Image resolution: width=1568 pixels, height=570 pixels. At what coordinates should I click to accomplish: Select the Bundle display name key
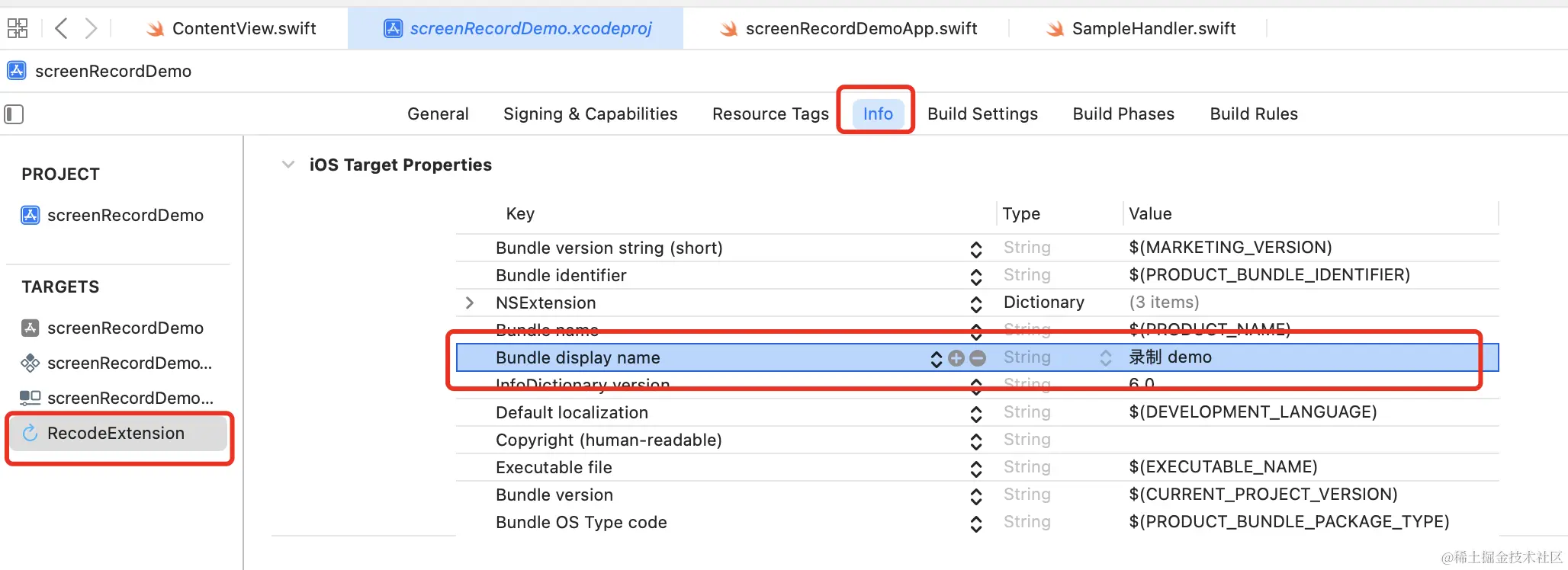pos(578,358)
